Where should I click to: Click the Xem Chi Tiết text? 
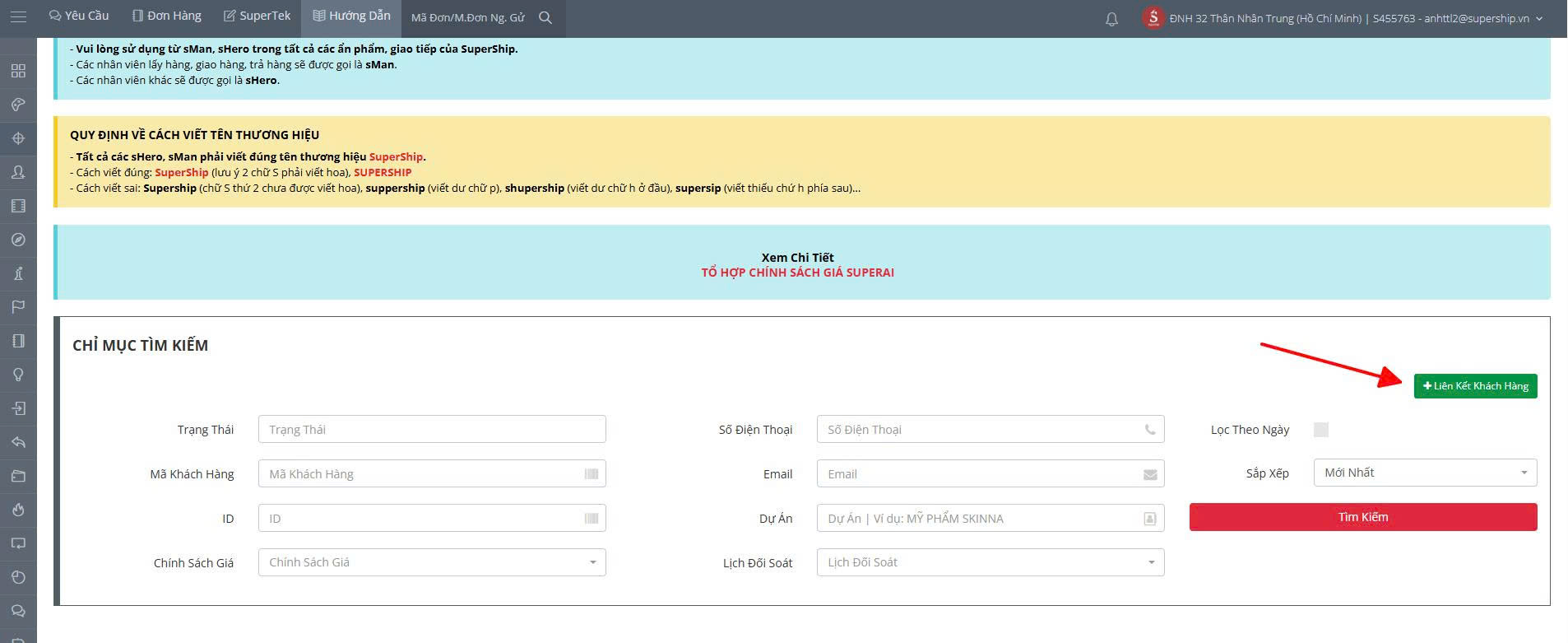coord(797,258)
